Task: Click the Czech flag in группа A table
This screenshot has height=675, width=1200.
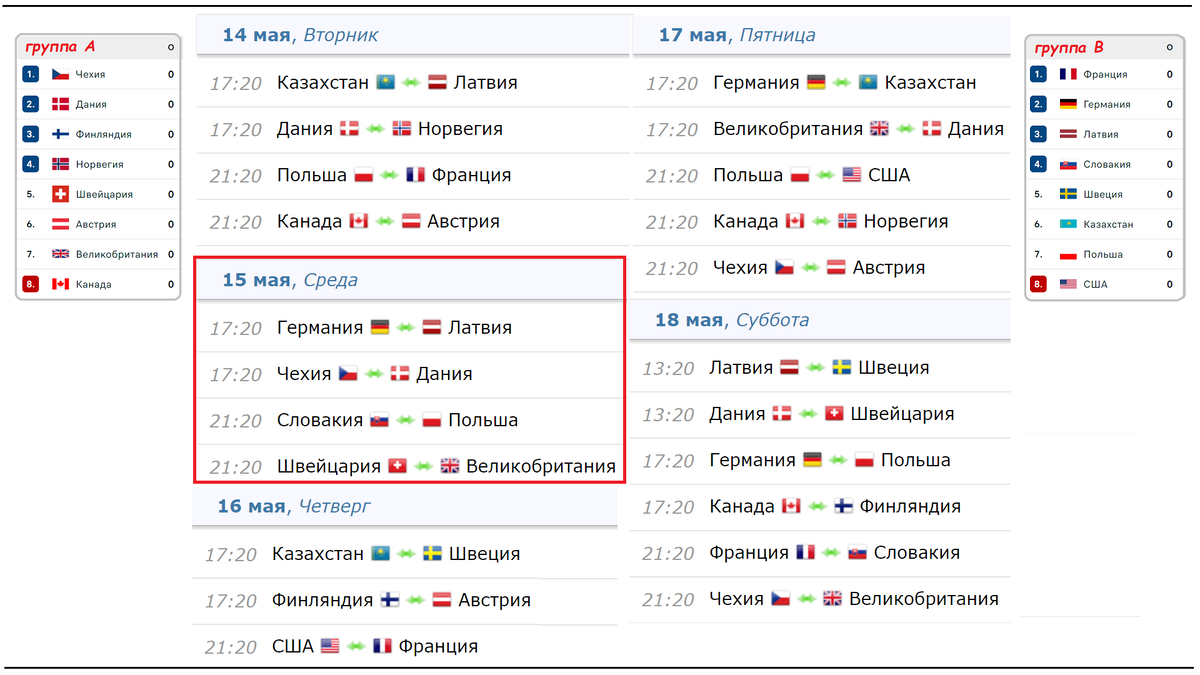Action: pyautogui.click(x=60, y=74)
